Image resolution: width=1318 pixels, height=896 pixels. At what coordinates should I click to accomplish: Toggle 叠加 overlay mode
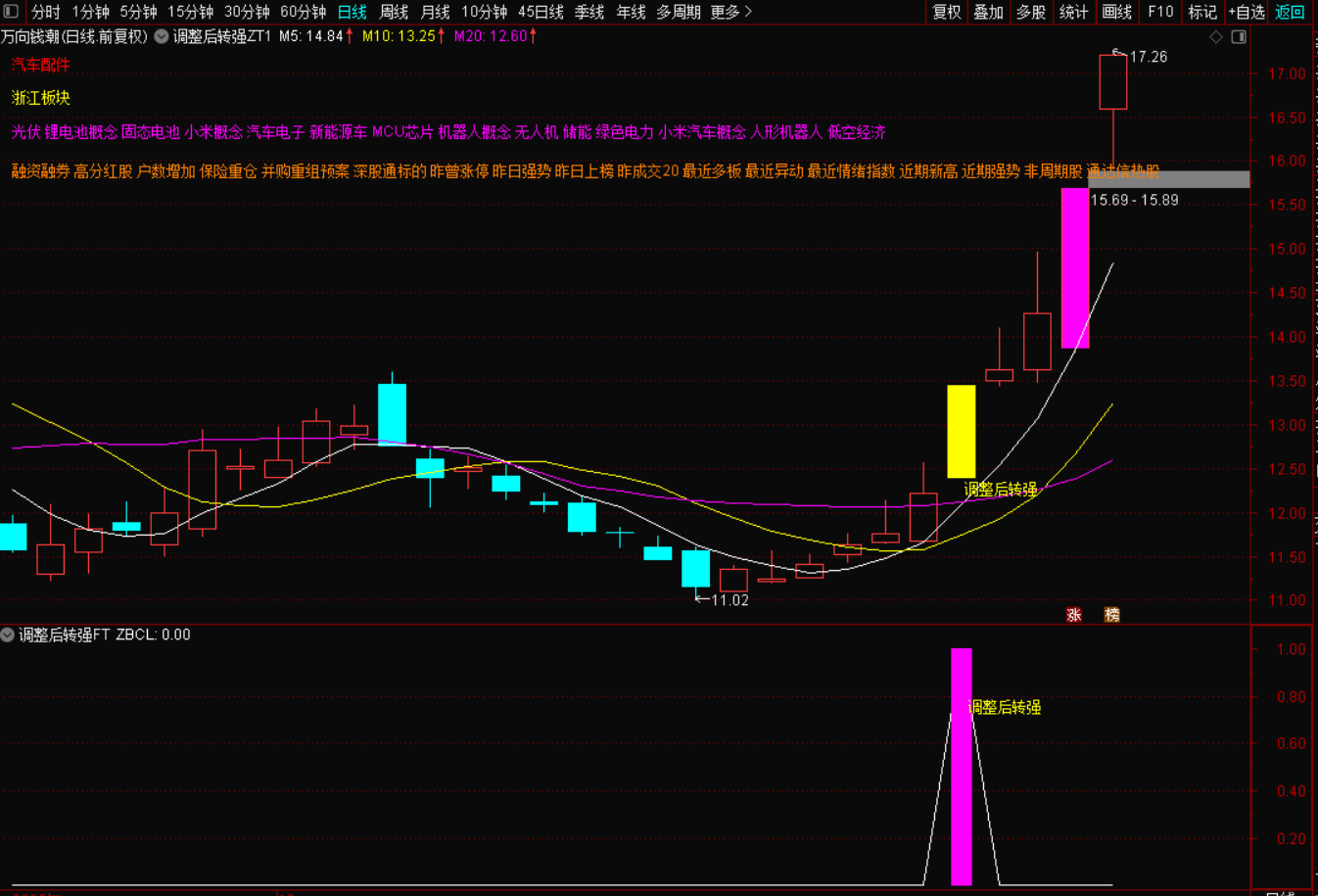pos(988,12)
